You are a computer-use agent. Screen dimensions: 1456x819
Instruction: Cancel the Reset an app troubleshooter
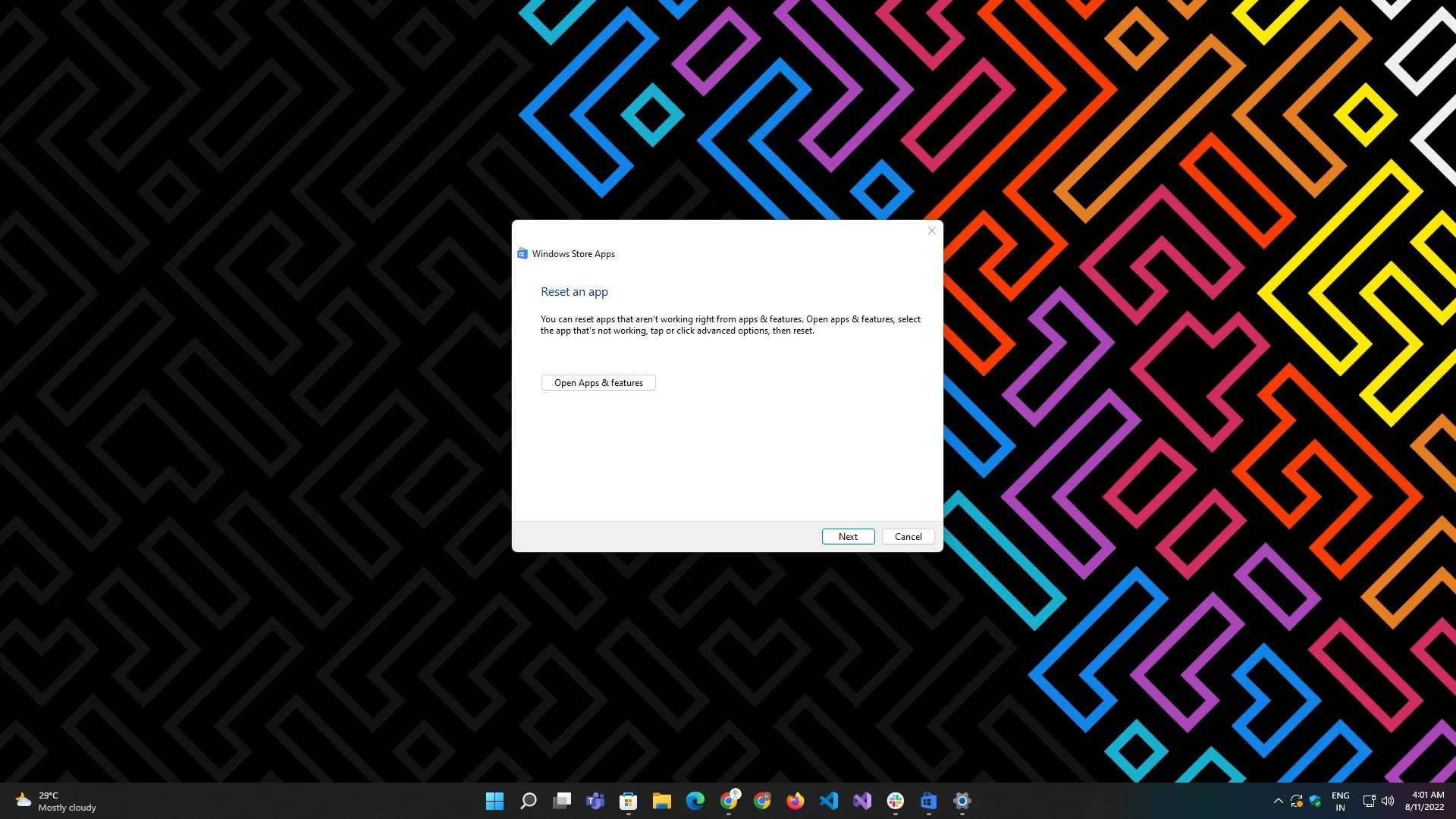click(908, 536)
